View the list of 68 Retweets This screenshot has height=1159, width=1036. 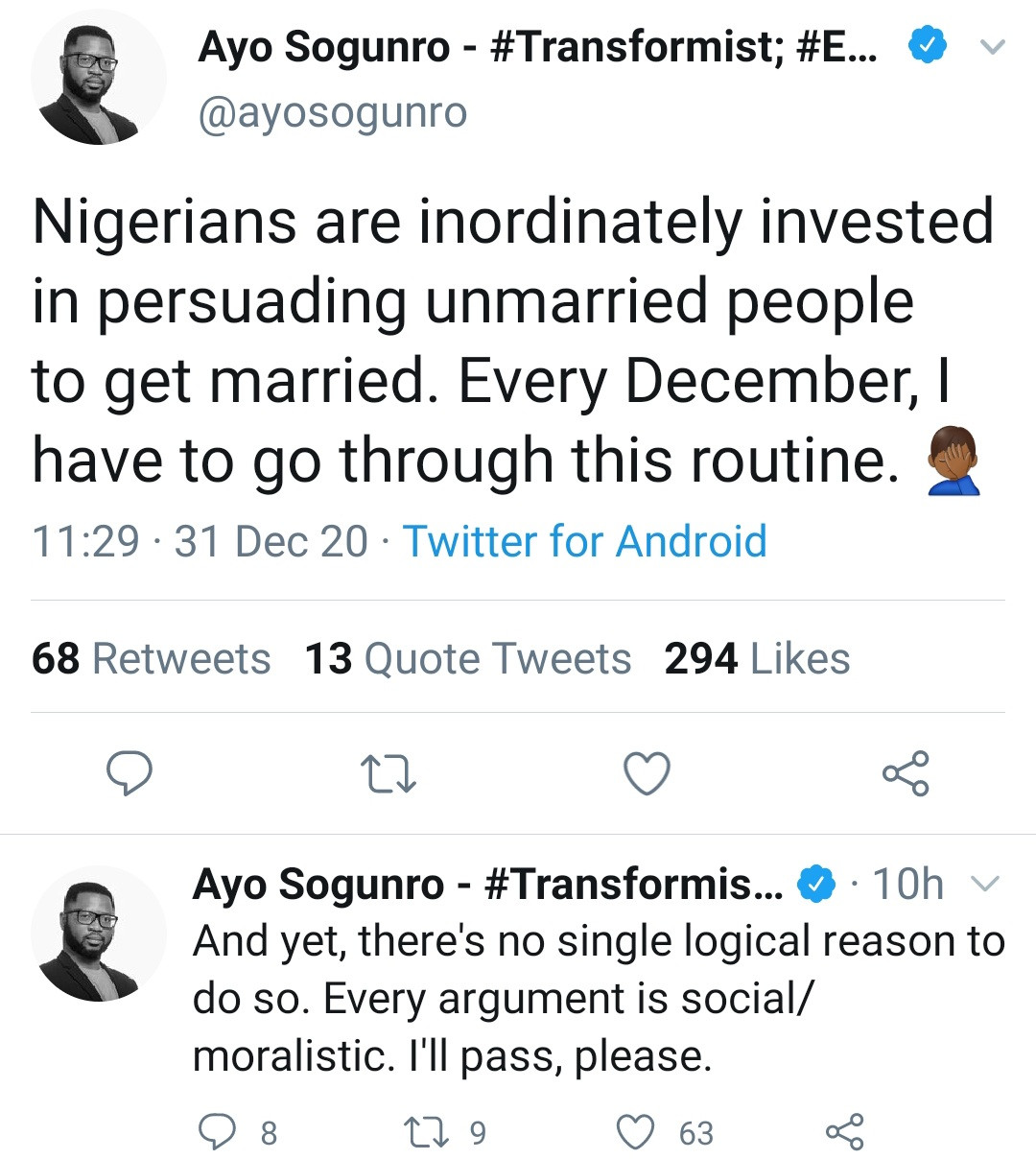151,659
